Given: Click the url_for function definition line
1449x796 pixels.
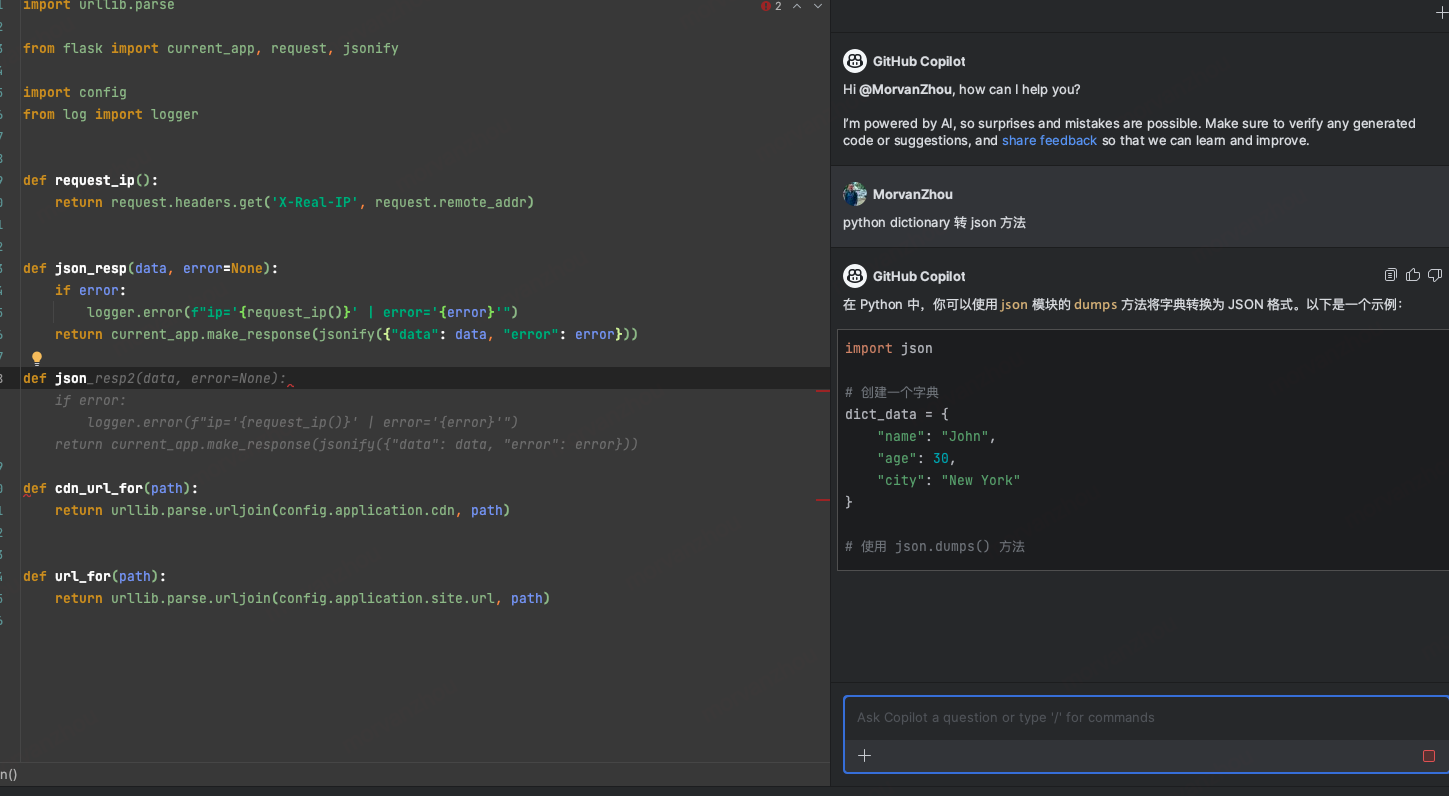Looking at the screenshot, I should pyautogui.click(x=94, y=576).
